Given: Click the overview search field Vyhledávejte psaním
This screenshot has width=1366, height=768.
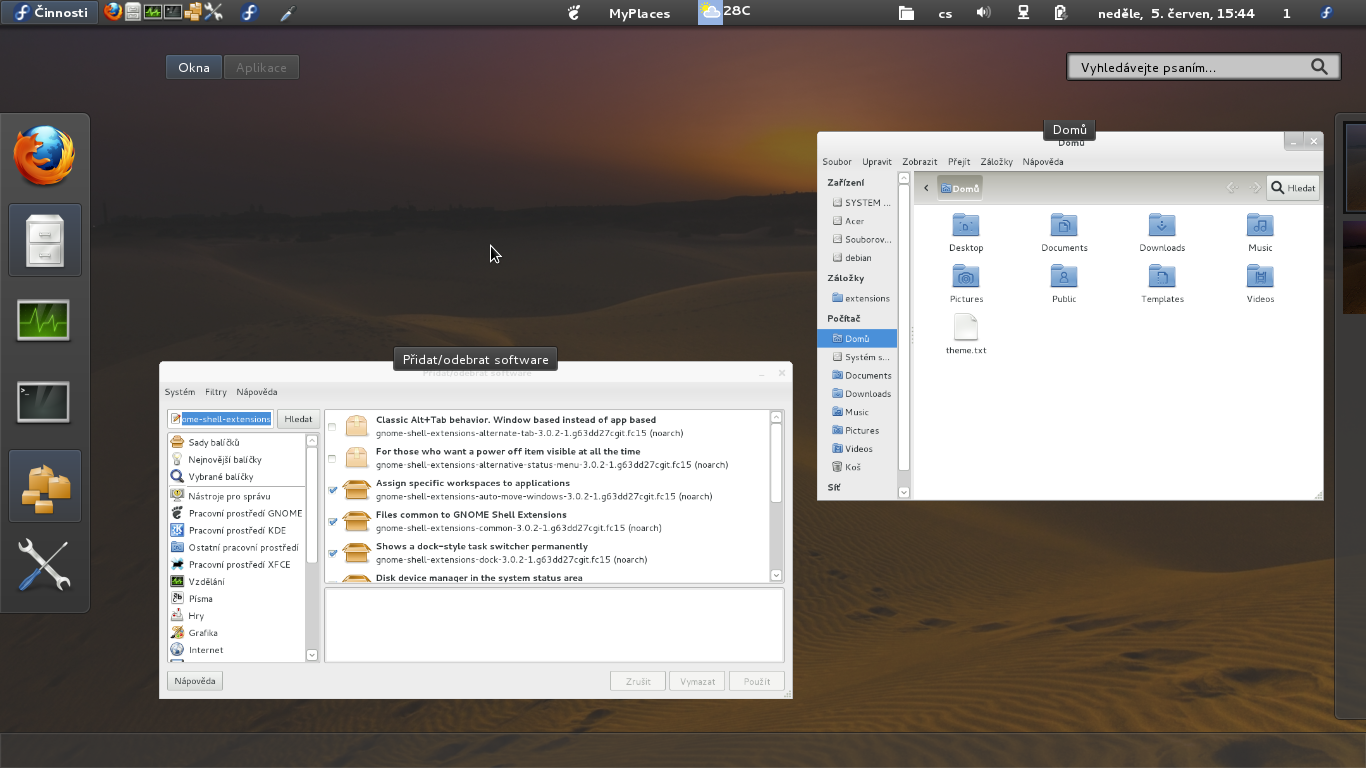Looking at the screenshot, I should point(1203,67).
